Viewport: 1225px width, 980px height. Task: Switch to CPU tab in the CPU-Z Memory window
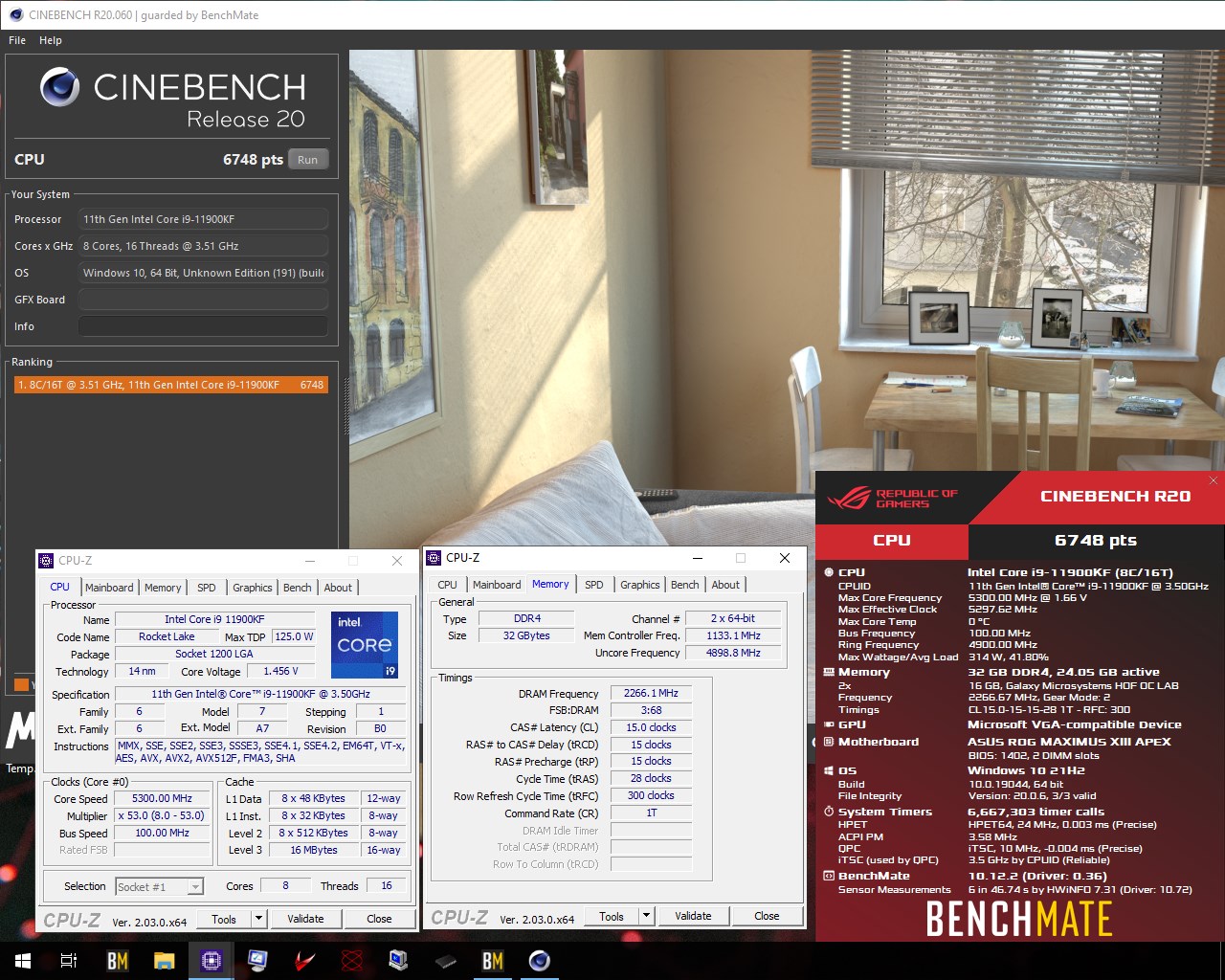[447, 585]
